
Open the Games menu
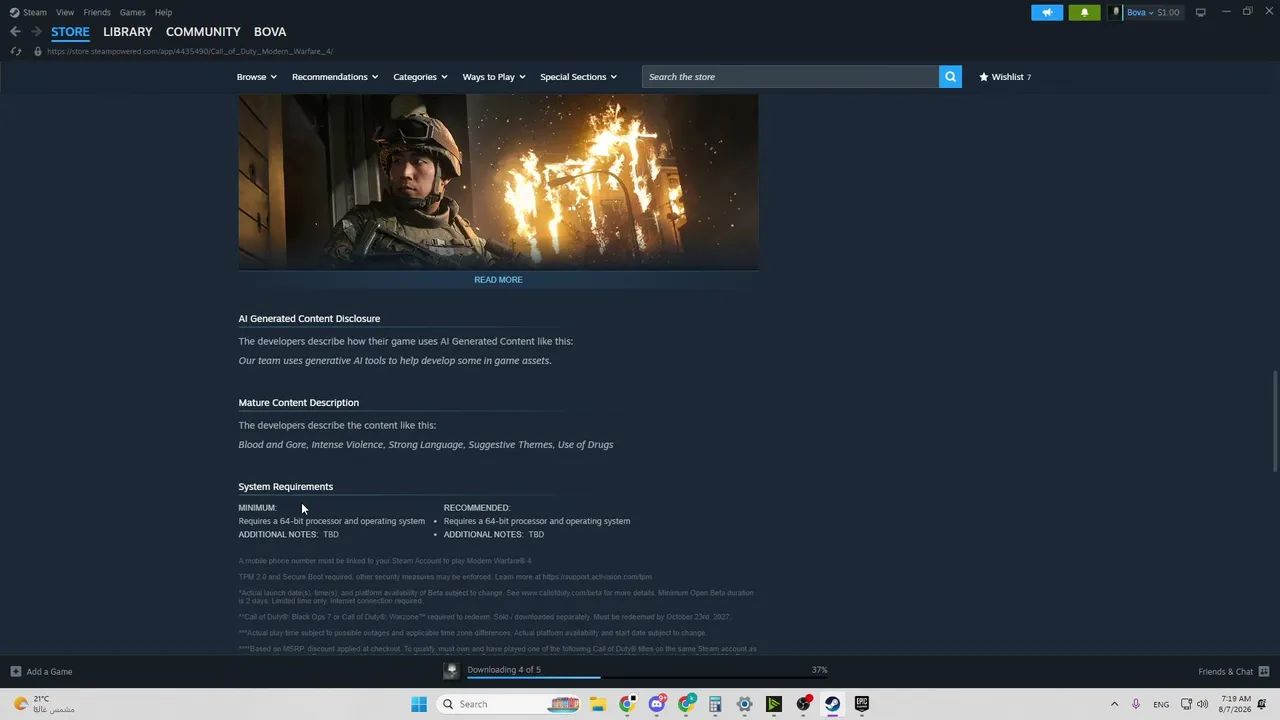pos(133,12)
